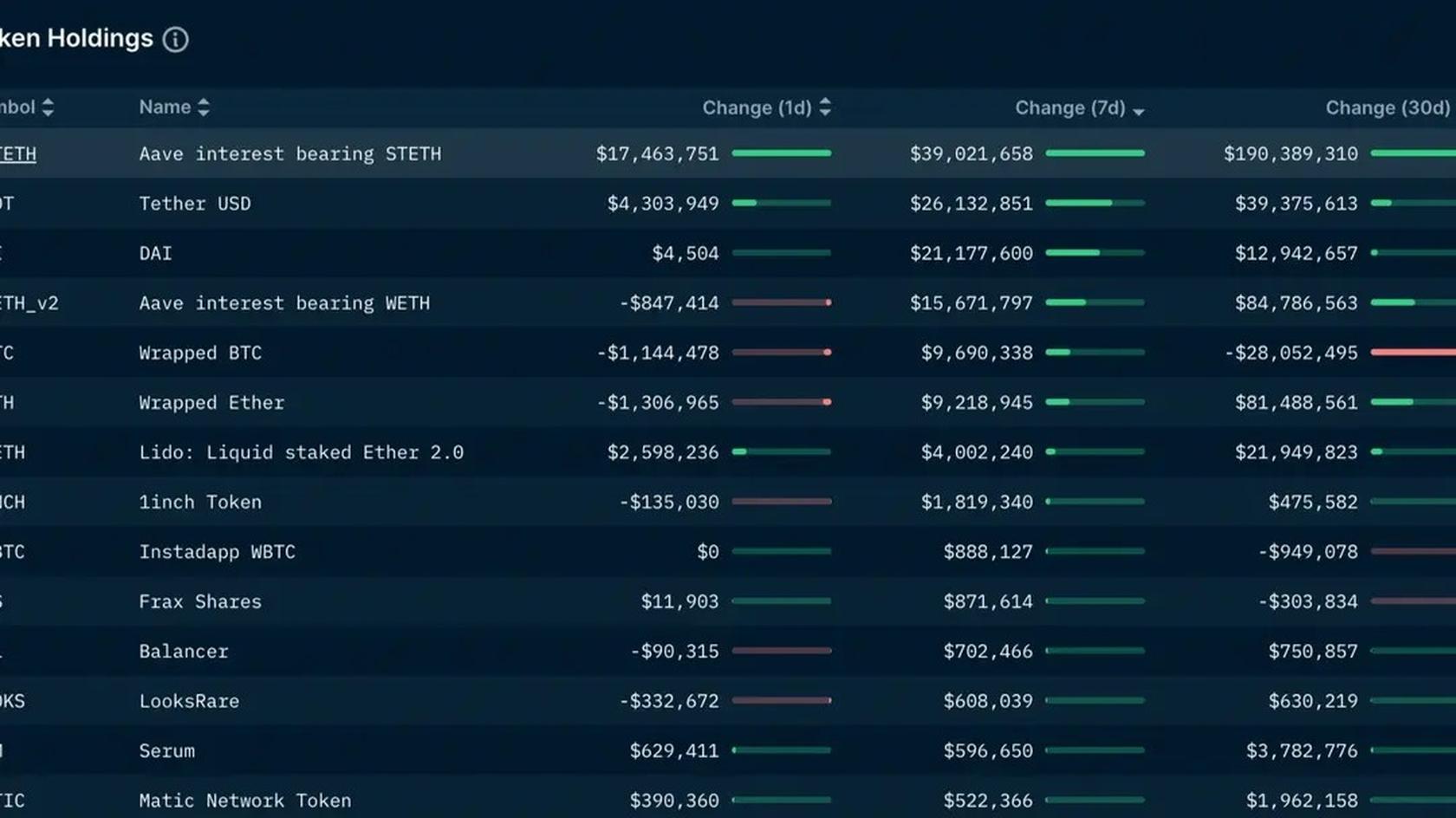Sort by Change (1d) column arrows
1456x818 pixels.
(825, 107)
